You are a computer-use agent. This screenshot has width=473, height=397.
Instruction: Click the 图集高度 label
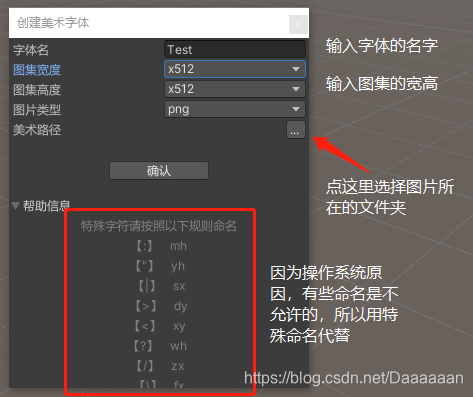coord(37,90)
